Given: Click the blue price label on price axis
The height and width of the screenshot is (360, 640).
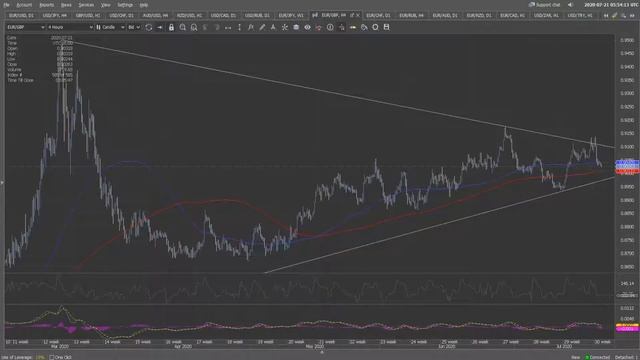Looking at the screenshot, I should [627, 164].
